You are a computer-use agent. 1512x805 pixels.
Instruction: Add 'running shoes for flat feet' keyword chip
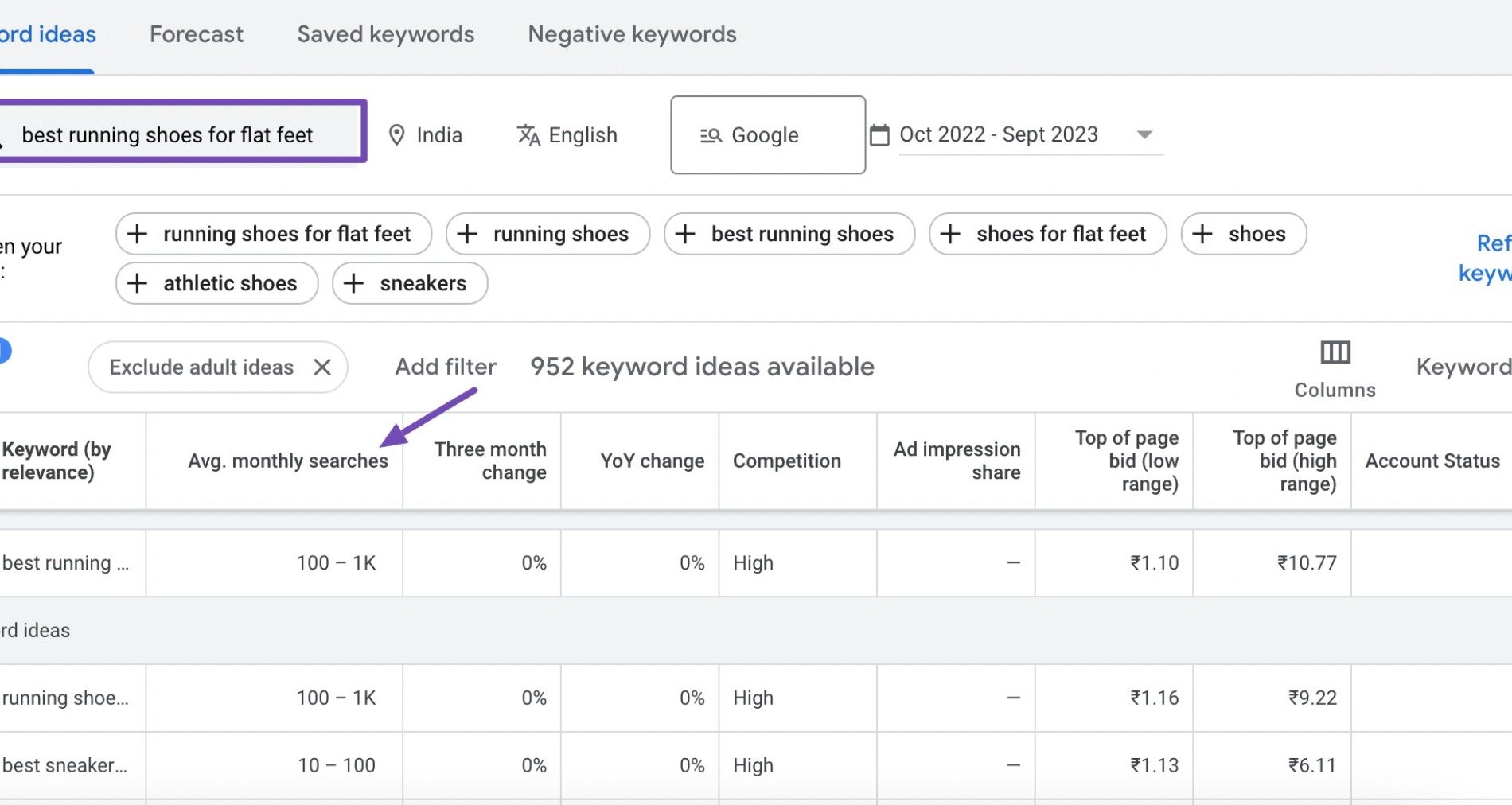click(274, 234)
